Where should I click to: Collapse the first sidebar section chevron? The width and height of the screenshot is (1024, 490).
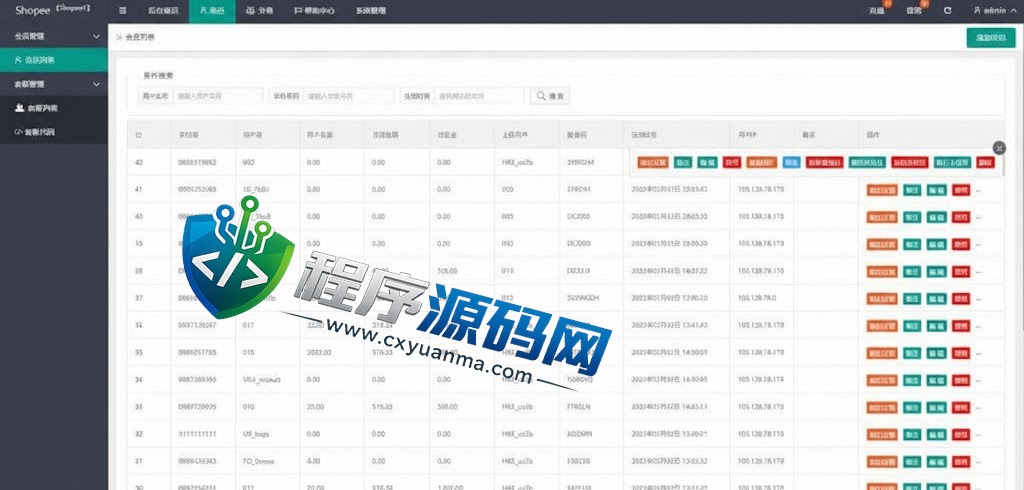click(x=97, y=37)
